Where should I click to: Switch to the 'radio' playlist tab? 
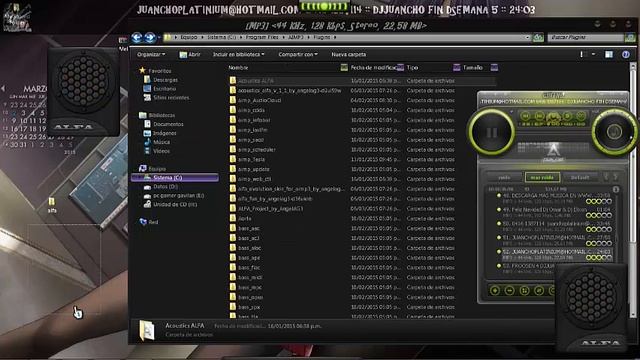(x=504, y=178)
